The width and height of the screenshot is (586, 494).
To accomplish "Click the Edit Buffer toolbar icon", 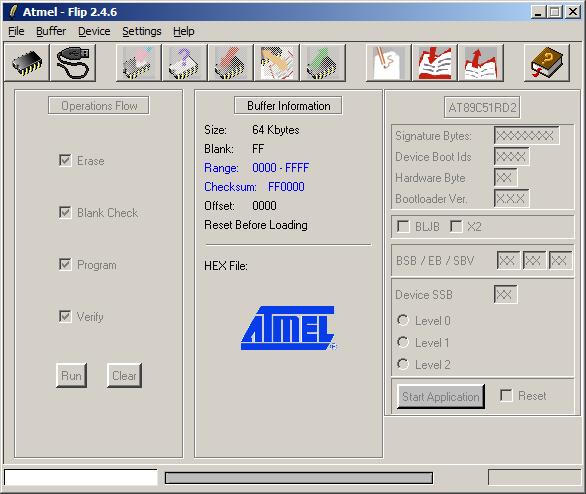I will pos(389,63).
